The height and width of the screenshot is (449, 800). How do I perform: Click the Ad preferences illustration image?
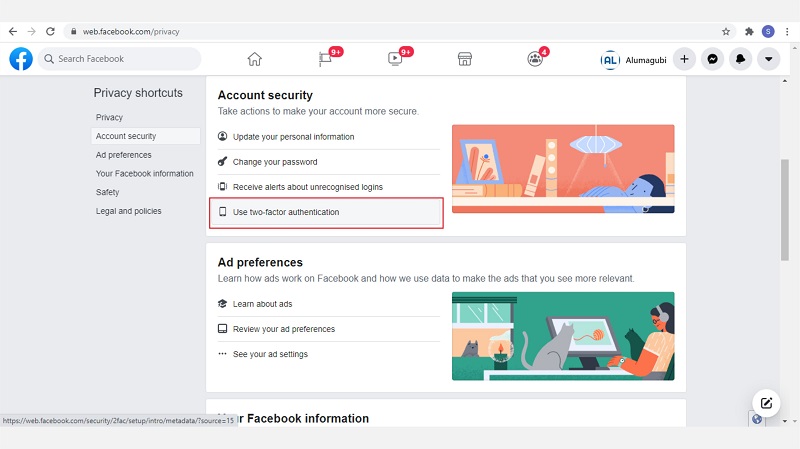(x=563, y=336)
